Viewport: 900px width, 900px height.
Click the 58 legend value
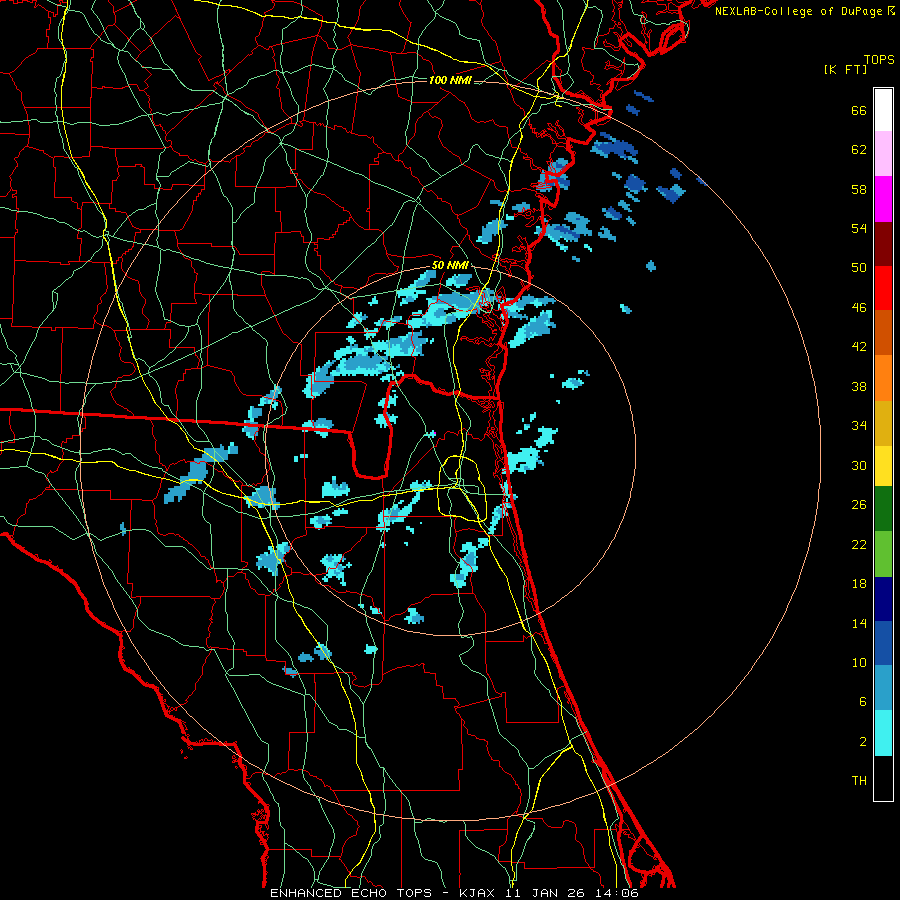click(x=859, y=189)
